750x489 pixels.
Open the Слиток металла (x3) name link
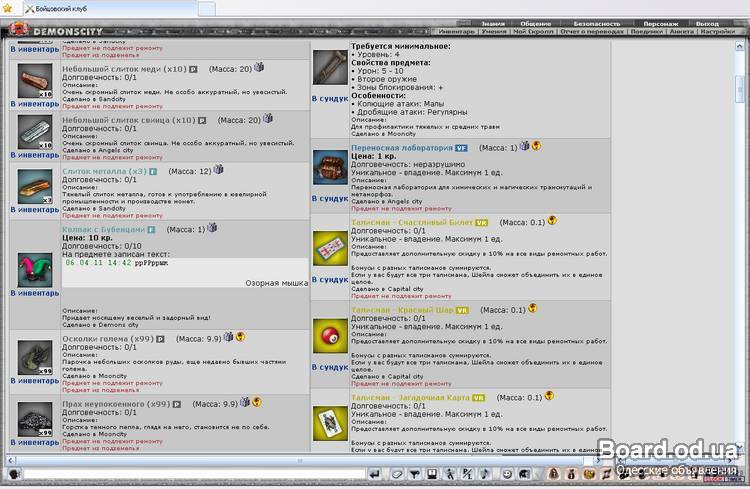[x=104, y=171]
